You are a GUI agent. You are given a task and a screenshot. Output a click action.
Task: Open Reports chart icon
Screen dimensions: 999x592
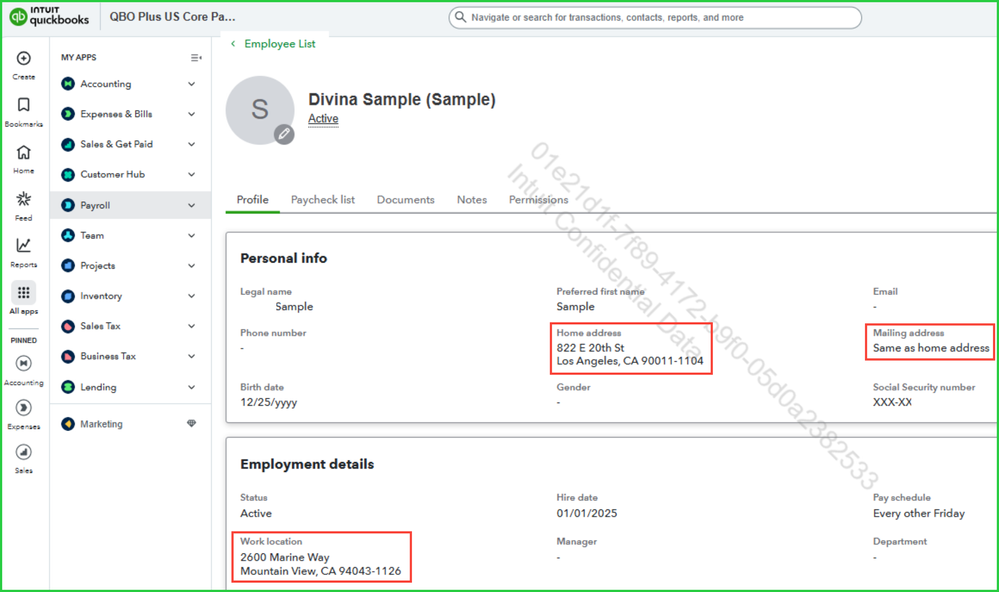(x=24, y=245)
